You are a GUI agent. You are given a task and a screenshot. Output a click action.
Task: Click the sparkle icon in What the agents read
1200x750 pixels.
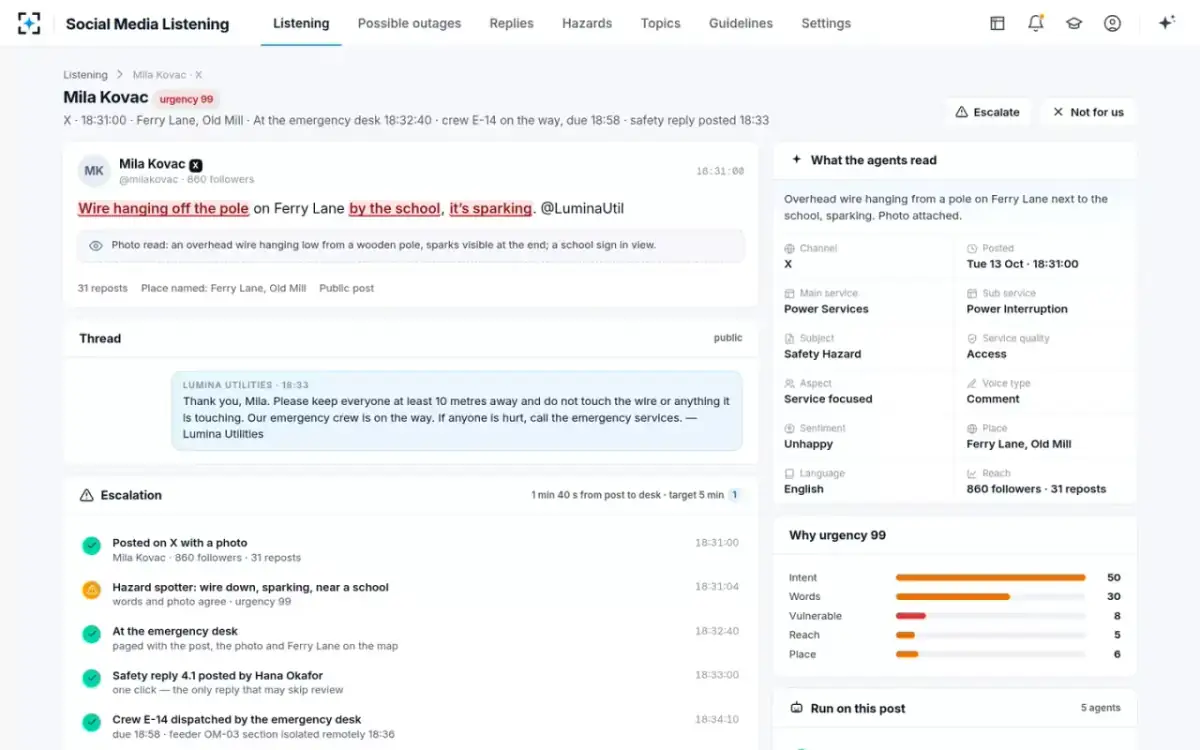[797, 159]
